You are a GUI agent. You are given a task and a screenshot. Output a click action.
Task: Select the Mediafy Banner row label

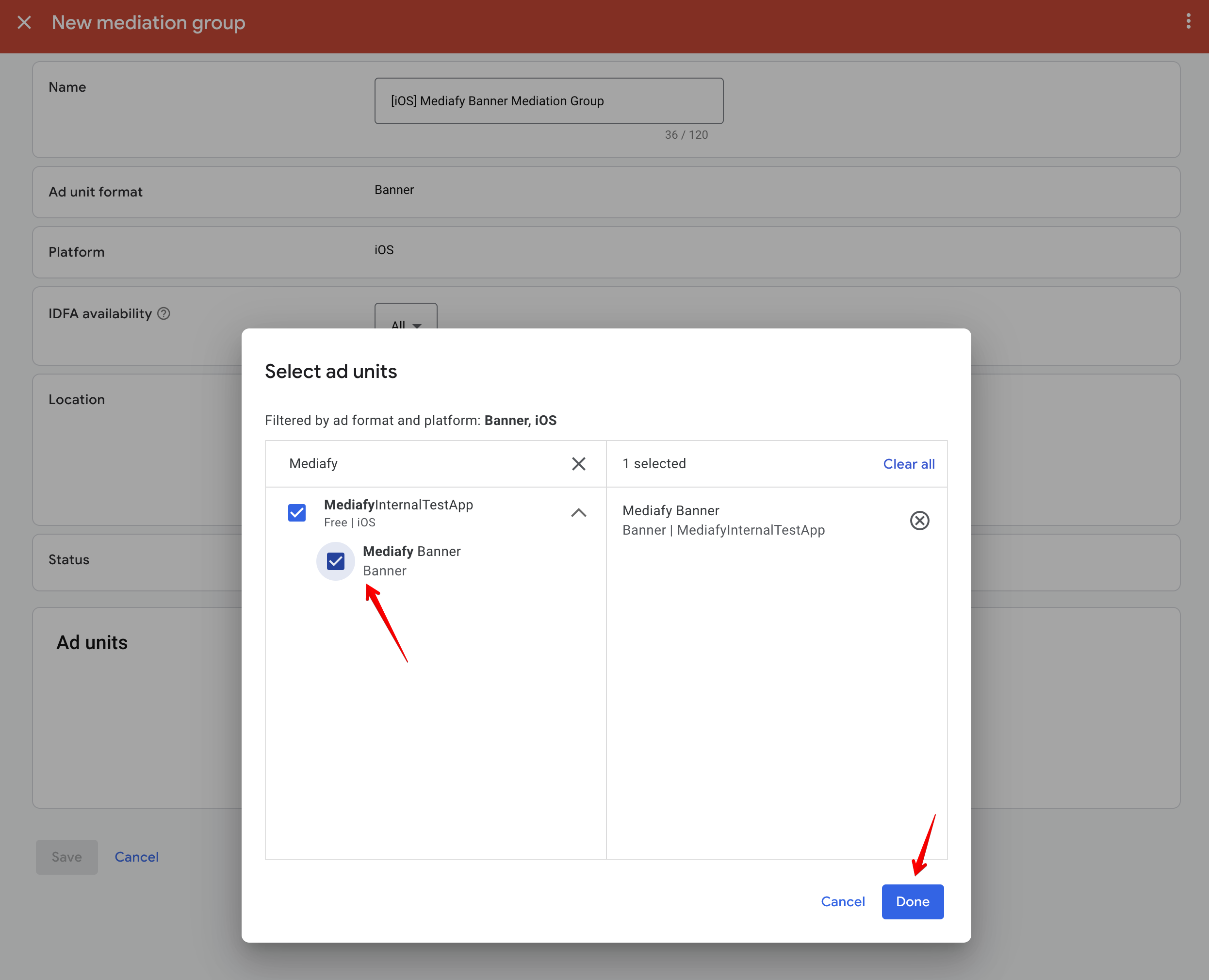point(411,552)
